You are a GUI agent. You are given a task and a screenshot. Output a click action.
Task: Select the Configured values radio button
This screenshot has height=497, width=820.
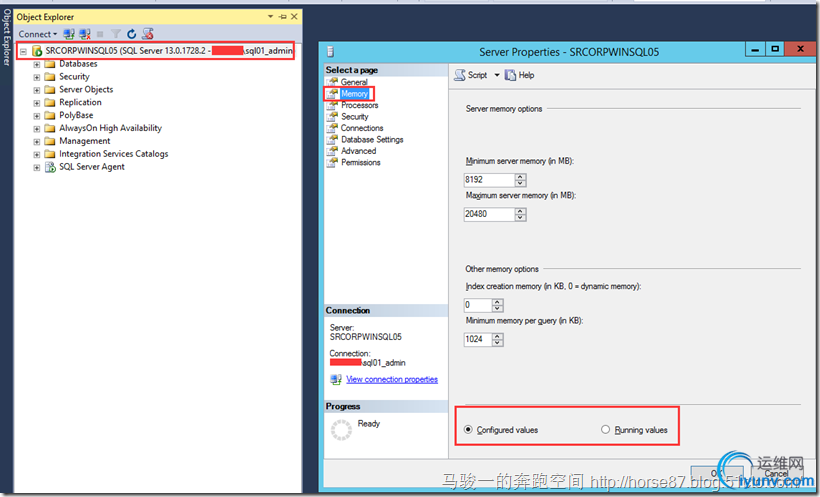[468, 430]
